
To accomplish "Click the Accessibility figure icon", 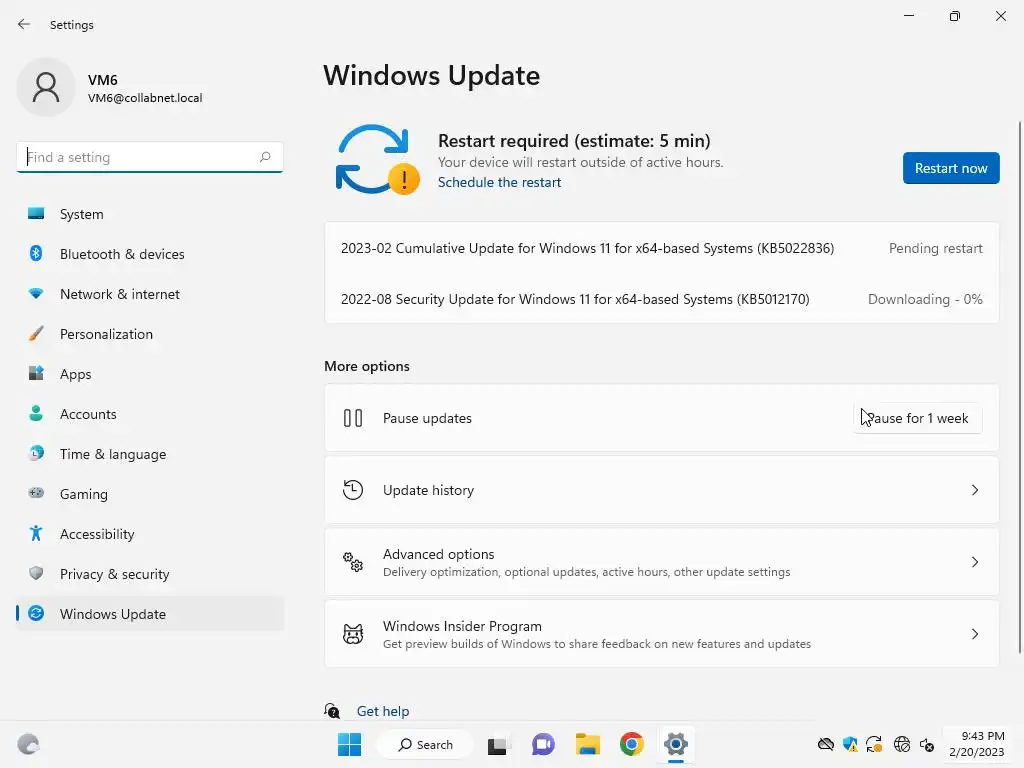I will pyautogui.click(x=36, y=534).
